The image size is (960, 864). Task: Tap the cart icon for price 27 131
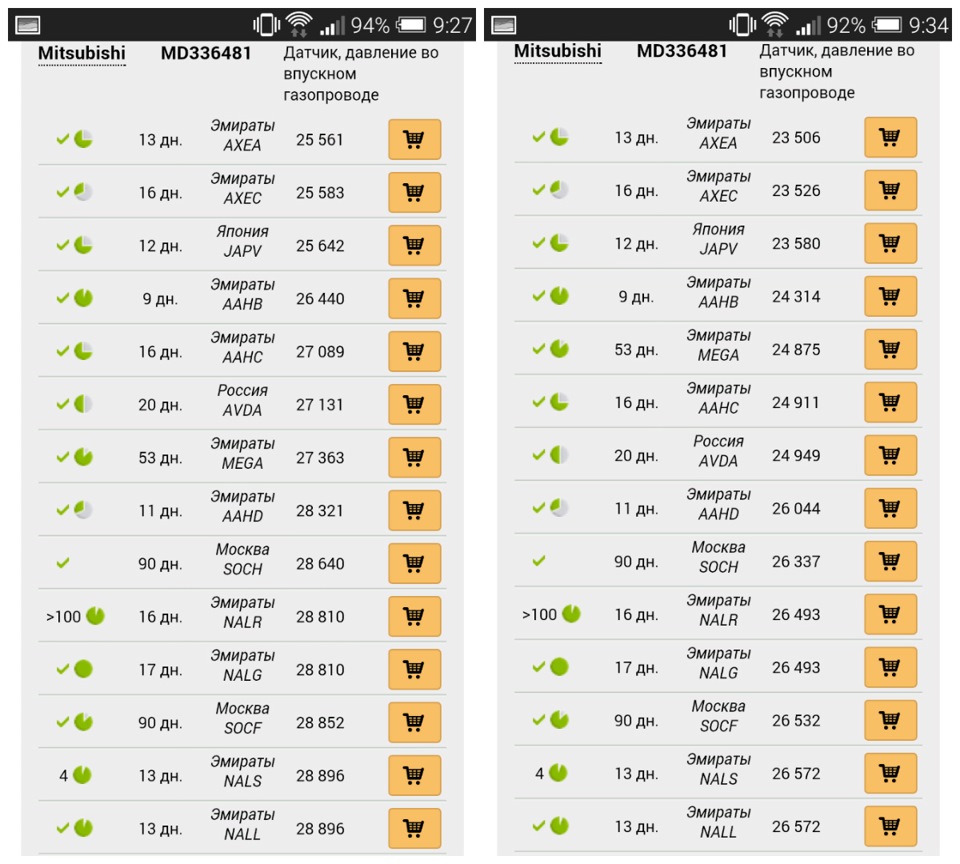[414, 404]
